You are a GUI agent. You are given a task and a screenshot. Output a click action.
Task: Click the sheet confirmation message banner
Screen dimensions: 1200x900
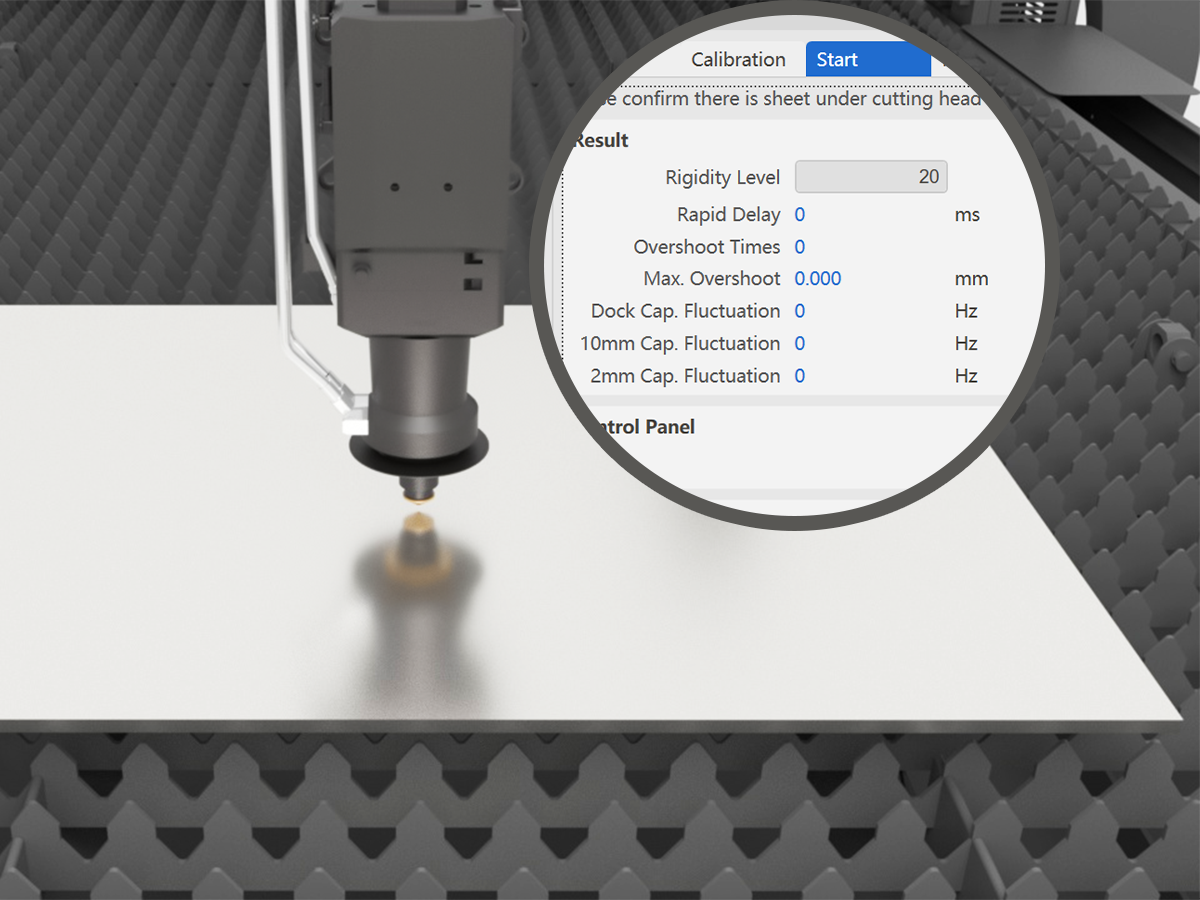790,99
